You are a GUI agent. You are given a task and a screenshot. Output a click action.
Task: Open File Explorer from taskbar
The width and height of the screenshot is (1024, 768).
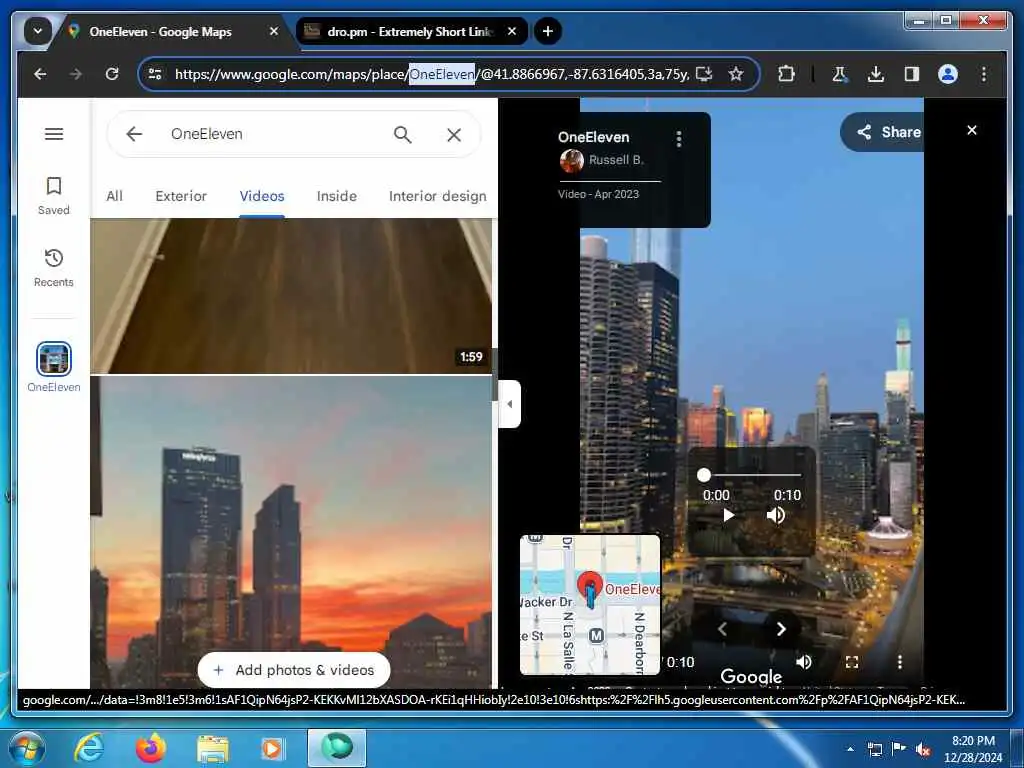tap(213, 748)
